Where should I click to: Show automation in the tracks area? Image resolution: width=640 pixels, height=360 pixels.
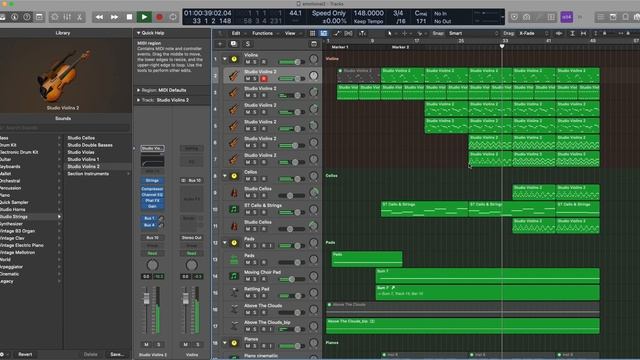click(336, 33)
